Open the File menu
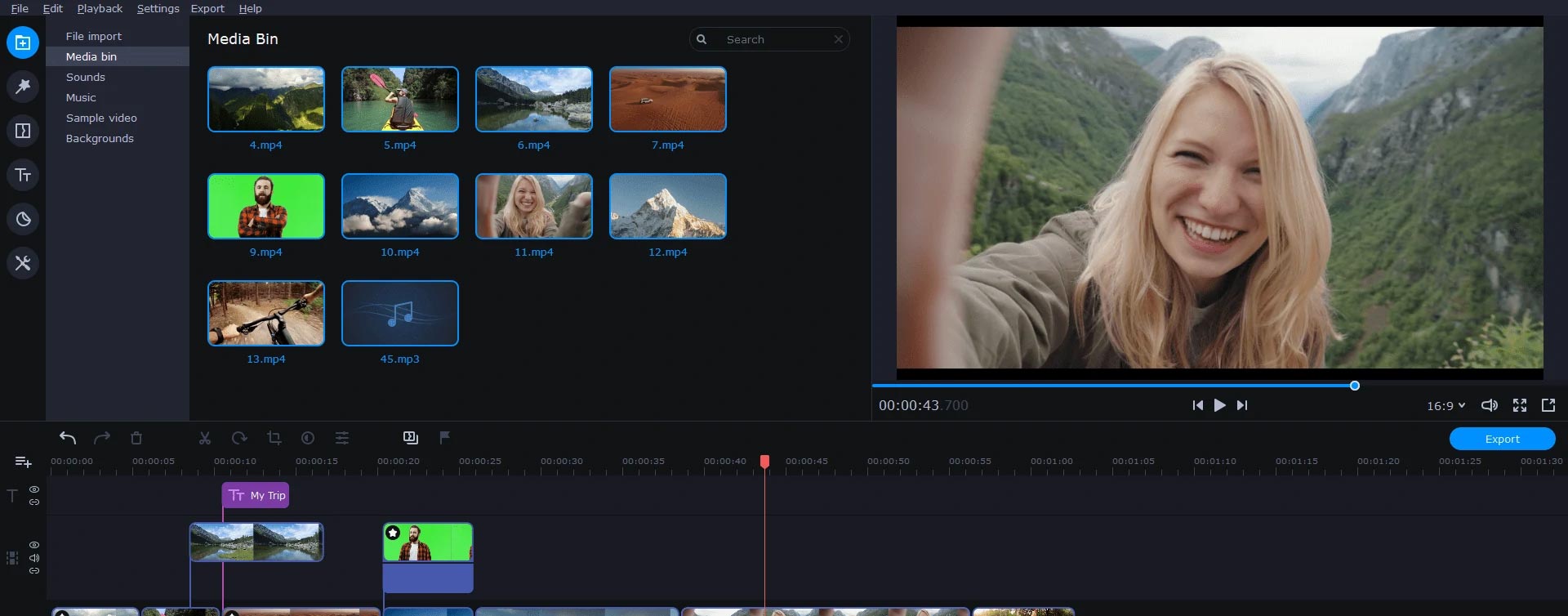 [x=20, y=8]
